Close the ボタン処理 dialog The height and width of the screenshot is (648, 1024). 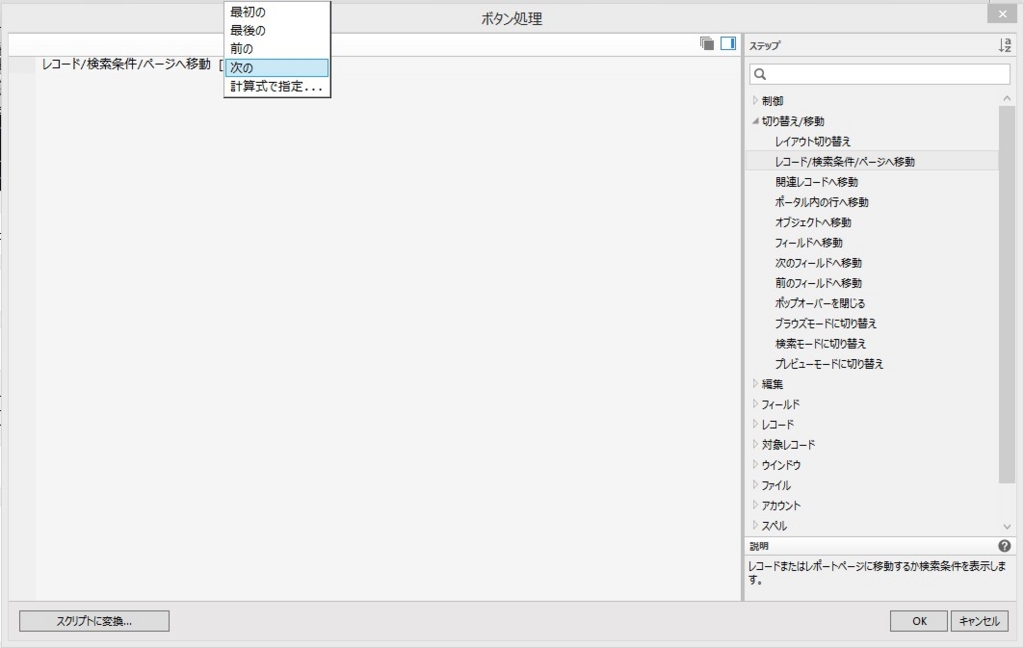(x=1002, y=13)
